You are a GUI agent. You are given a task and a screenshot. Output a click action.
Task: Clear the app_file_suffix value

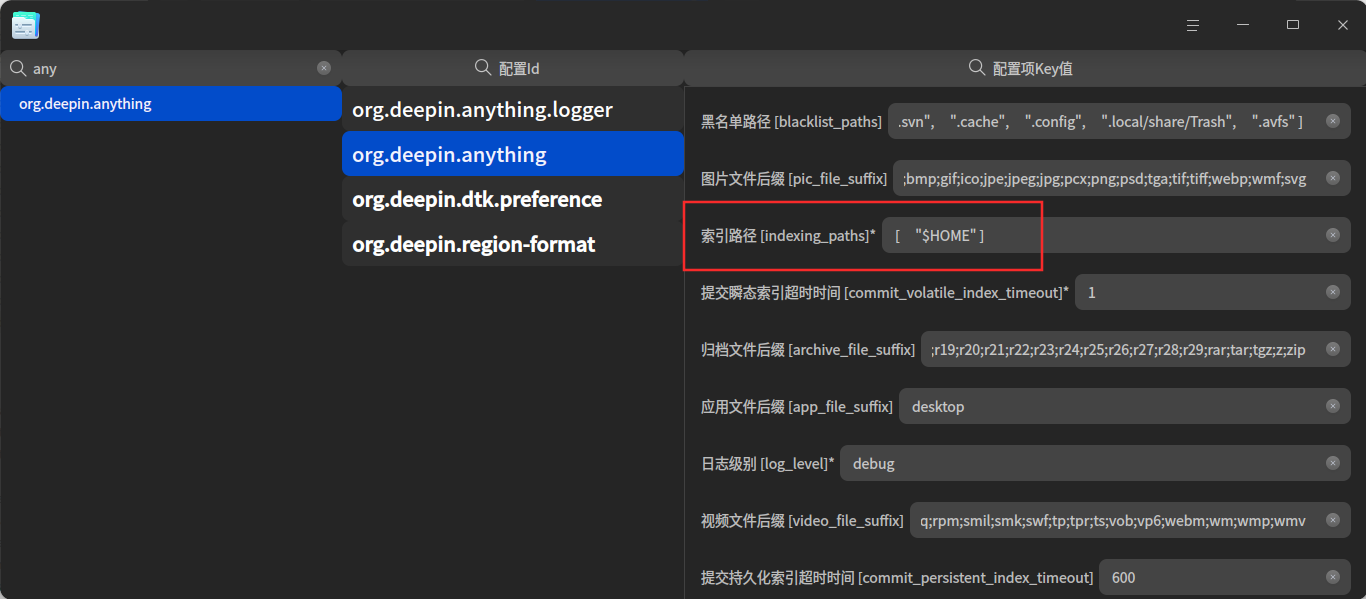click(x=1333, y=406)
